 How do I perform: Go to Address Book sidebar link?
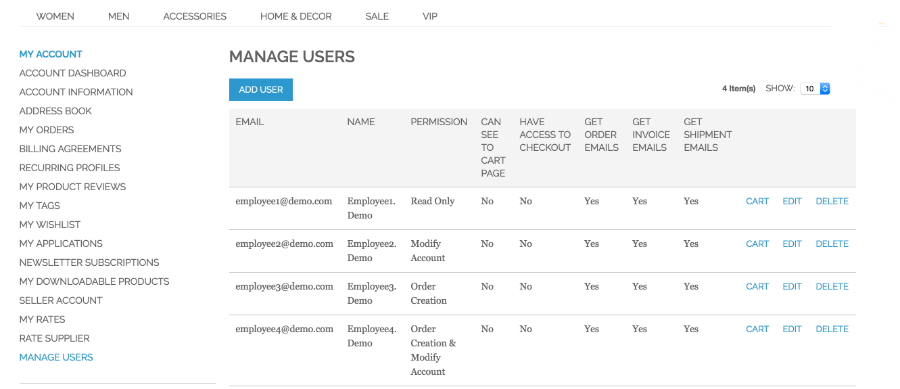click(x=56, y=111)
